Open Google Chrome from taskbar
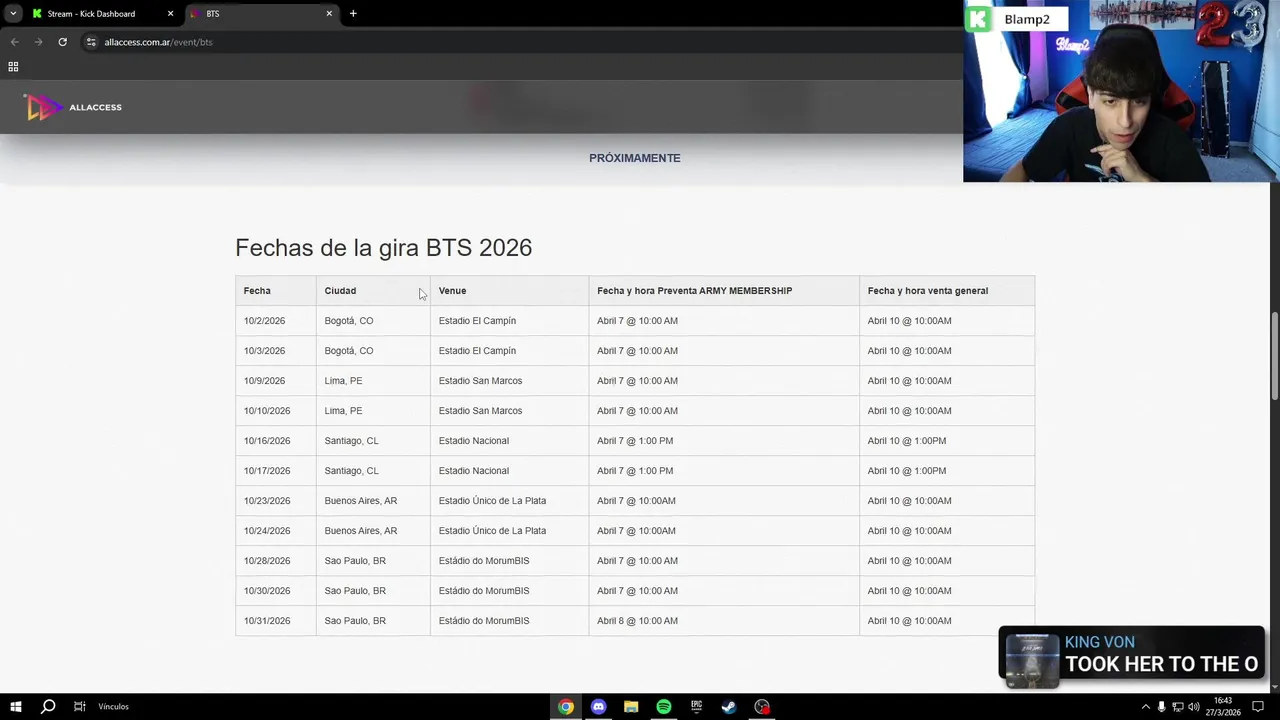This screenshot has width=1280, height=720. (x=566, y=707)
